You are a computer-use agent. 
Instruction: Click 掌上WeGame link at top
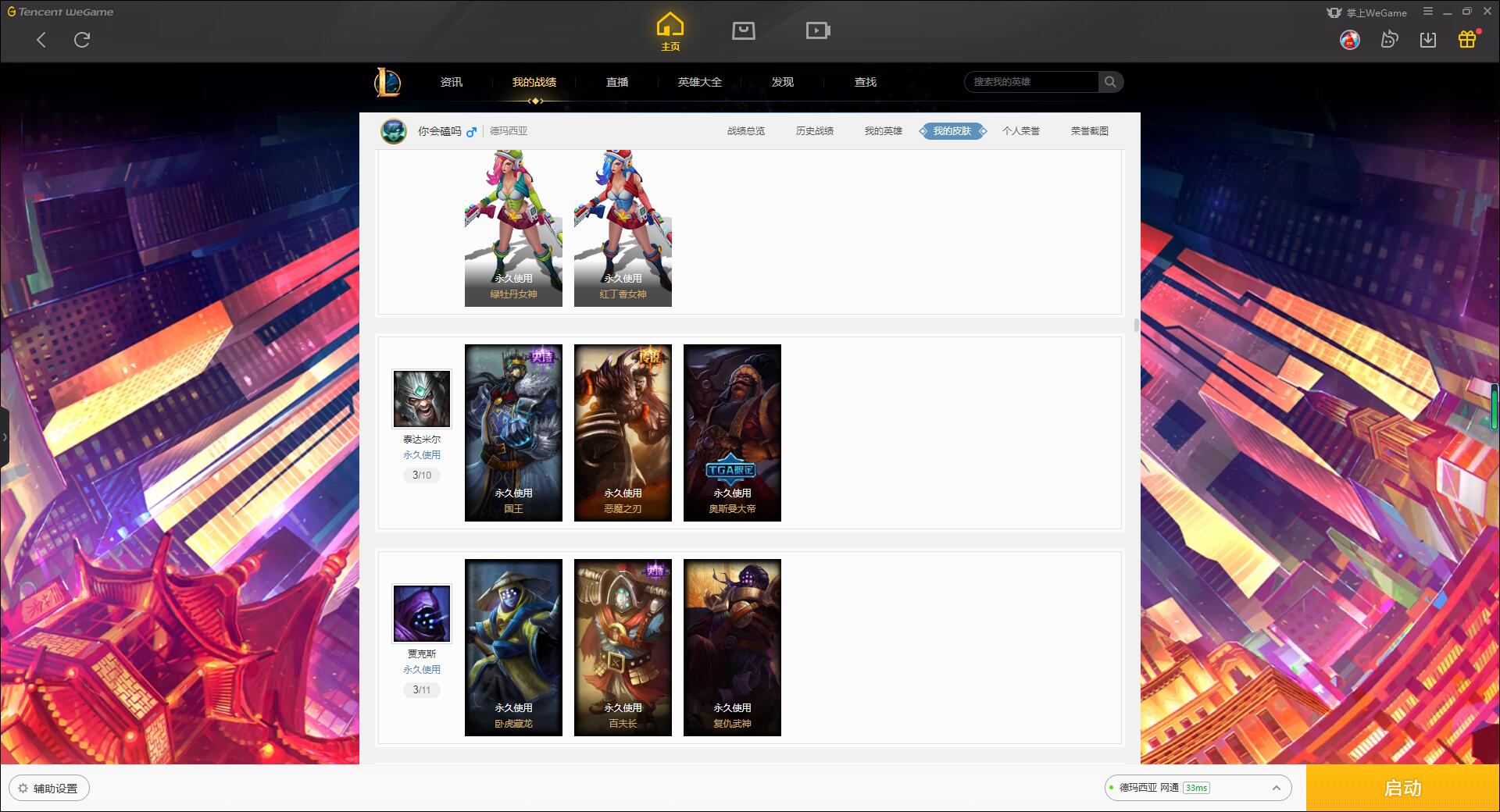click(1366, 12)
